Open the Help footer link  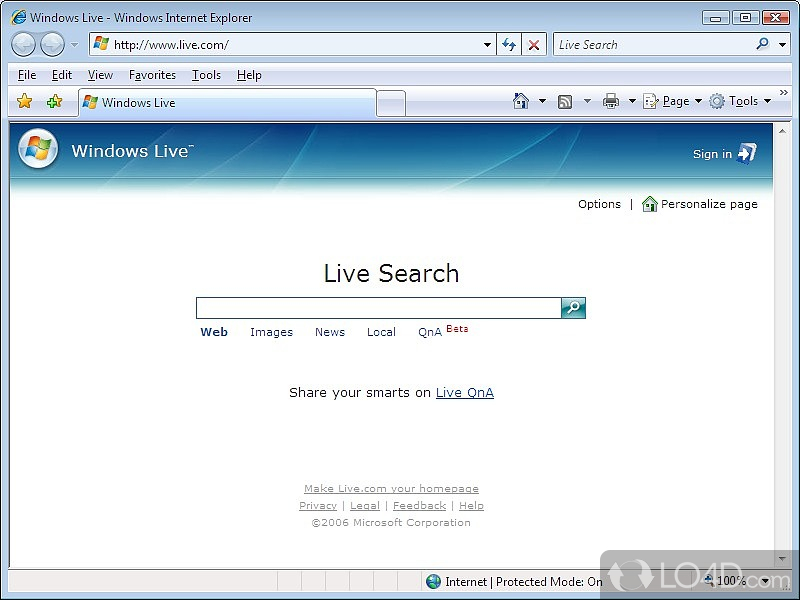tap(471, 506)
